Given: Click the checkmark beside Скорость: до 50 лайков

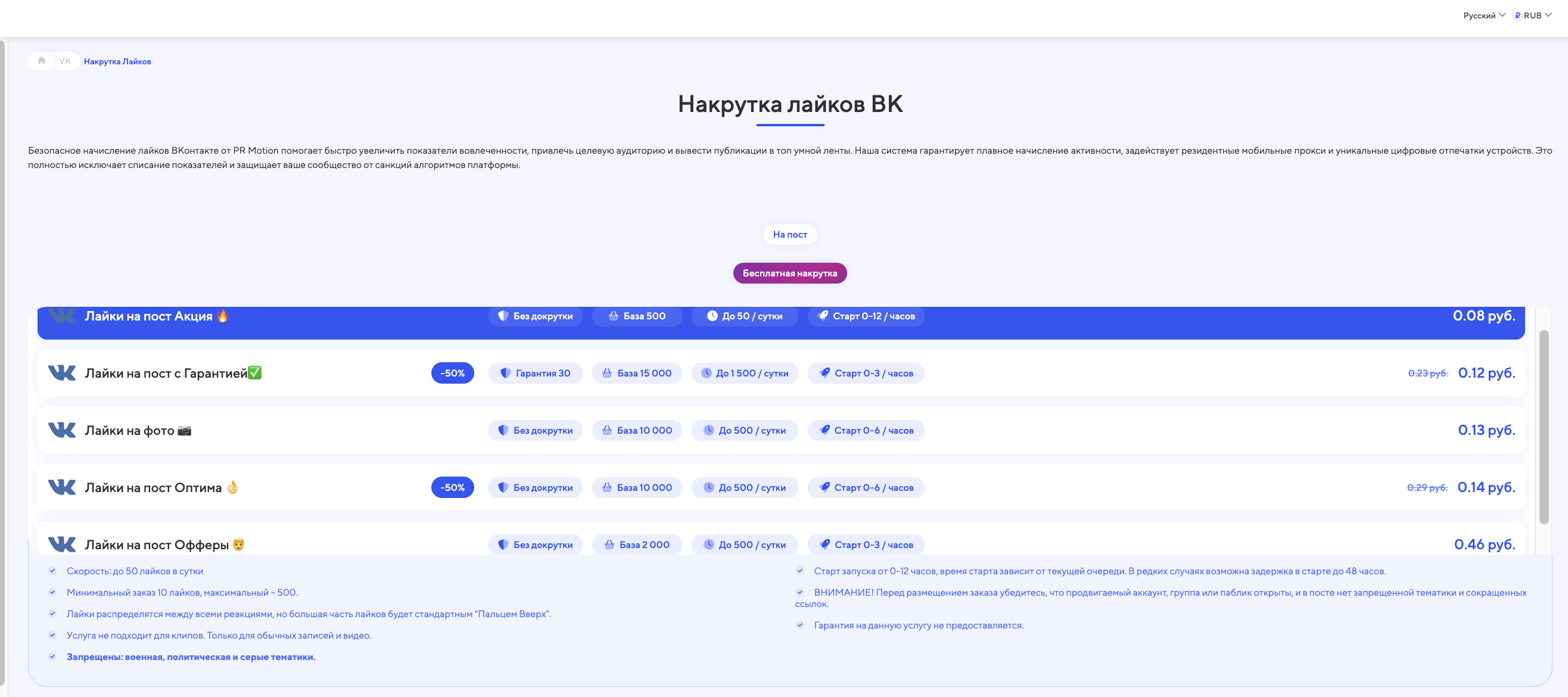Looking at the screenshot, I should [x=52, y=570].
